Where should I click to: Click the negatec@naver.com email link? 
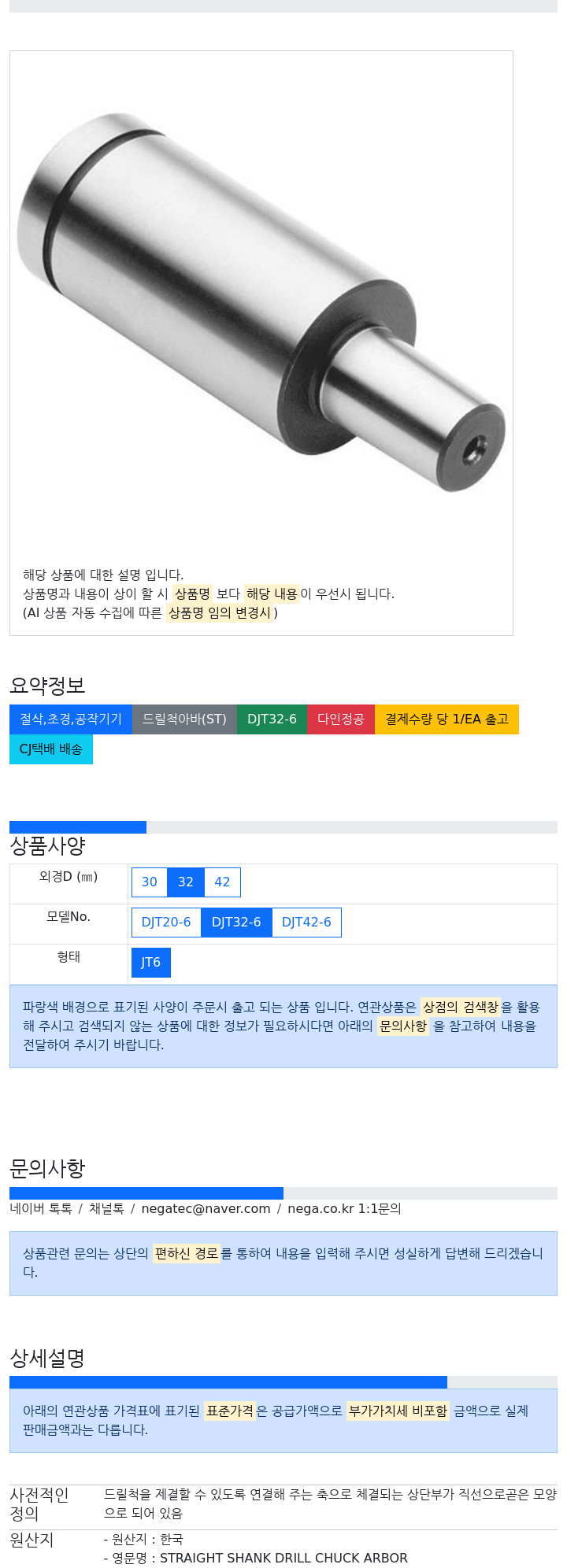pyautogui.click(x=206, y=1209)
